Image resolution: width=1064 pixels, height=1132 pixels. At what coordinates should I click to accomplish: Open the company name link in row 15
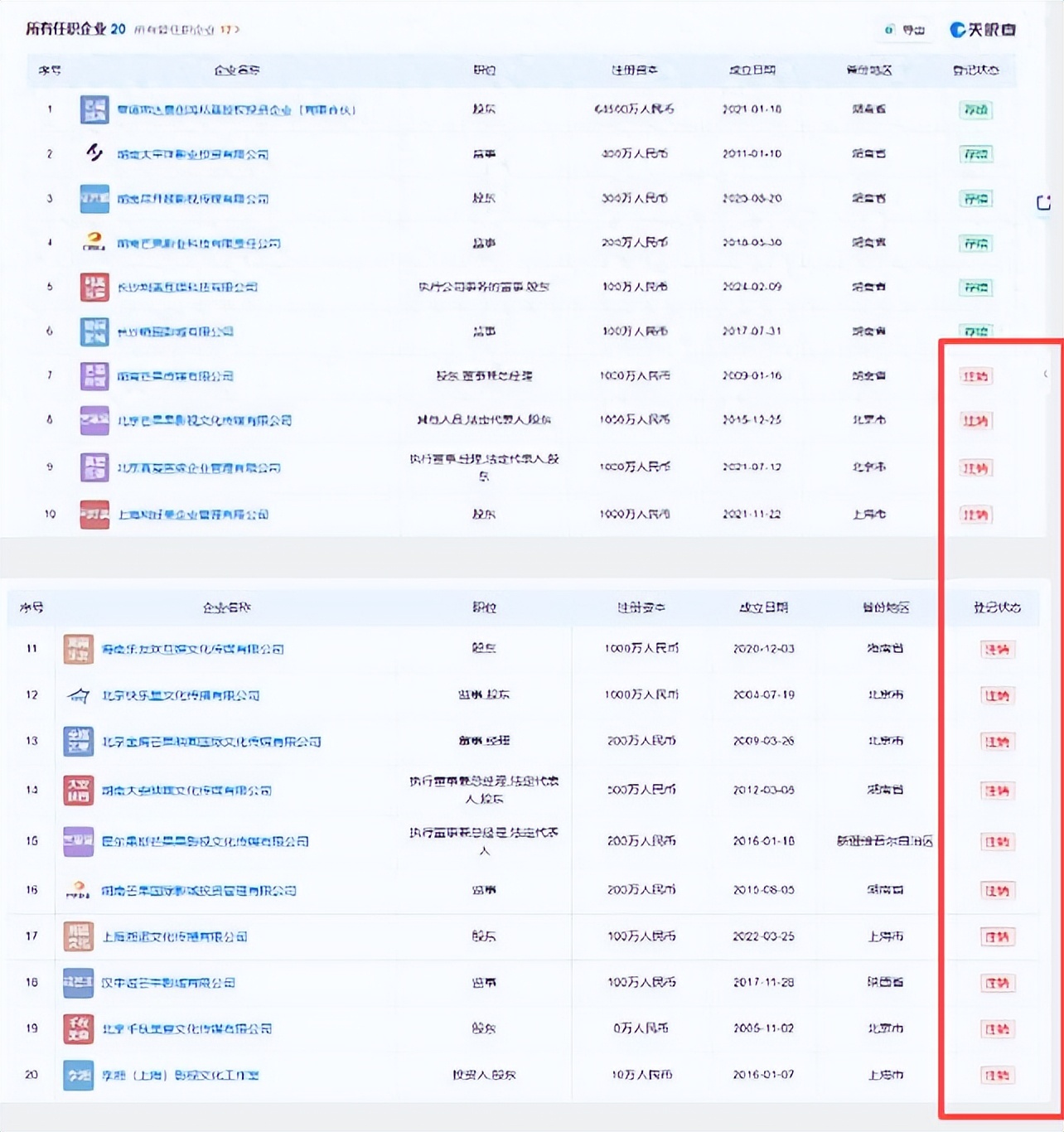(x=205, y=841)
